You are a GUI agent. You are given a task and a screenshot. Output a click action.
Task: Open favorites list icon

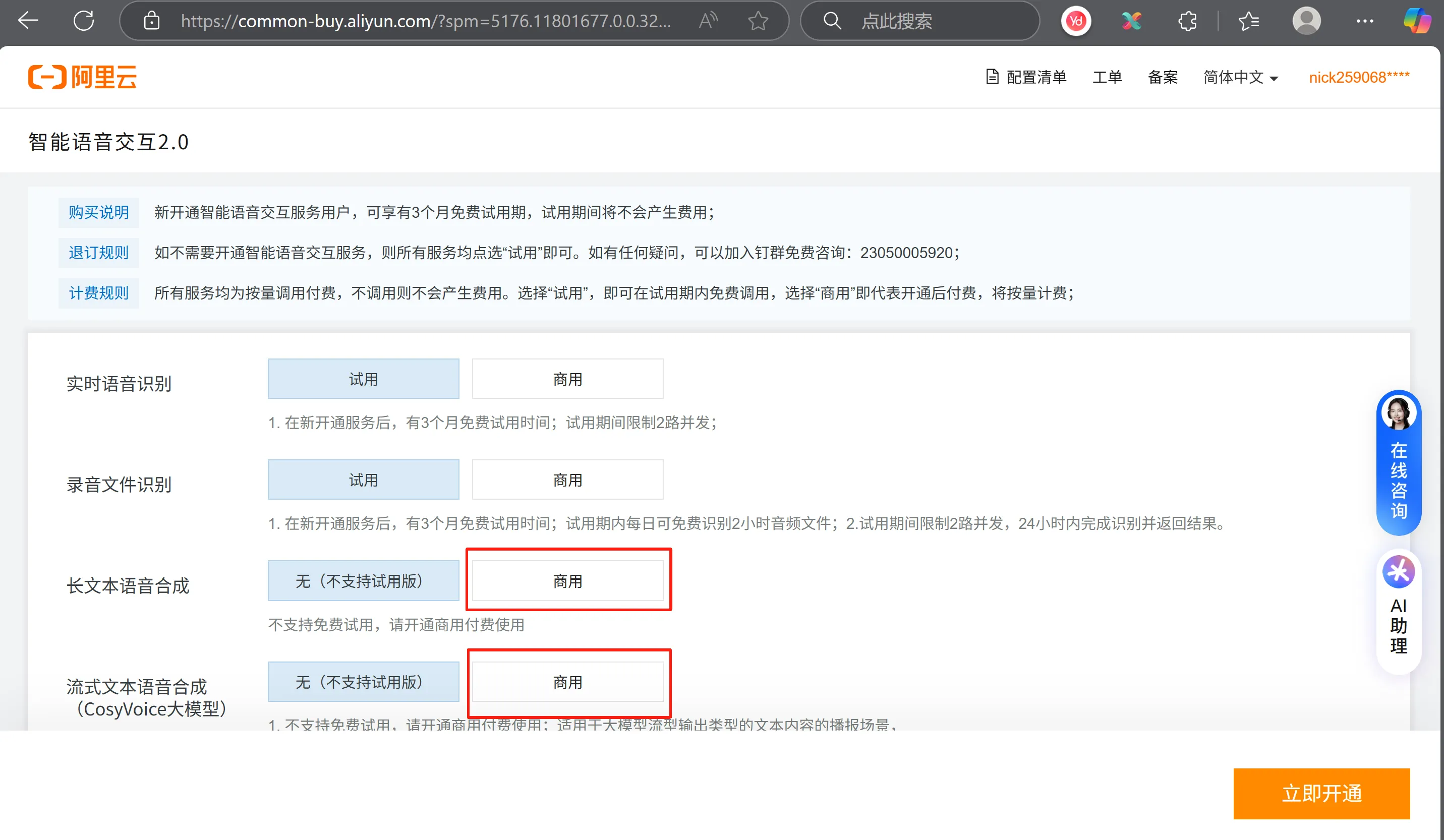(1249, 21)
